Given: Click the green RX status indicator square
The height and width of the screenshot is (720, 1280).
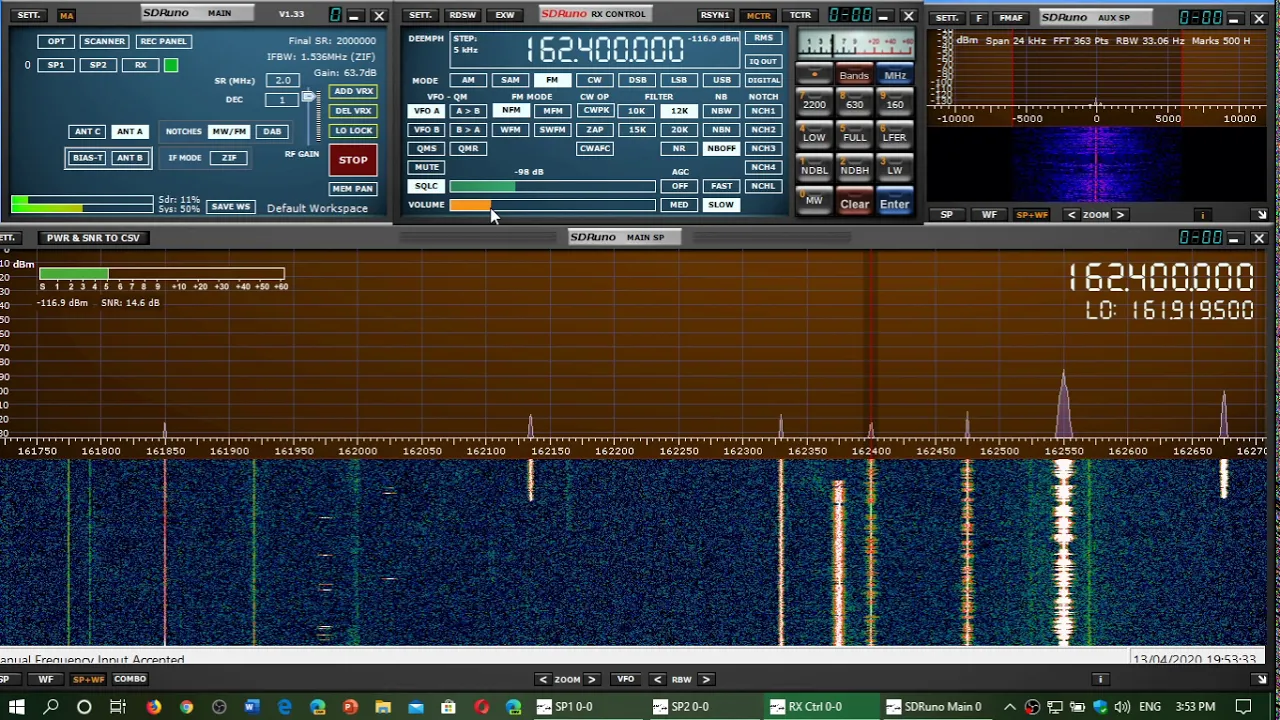Looking at the screenshot, I should pos(171,65).
